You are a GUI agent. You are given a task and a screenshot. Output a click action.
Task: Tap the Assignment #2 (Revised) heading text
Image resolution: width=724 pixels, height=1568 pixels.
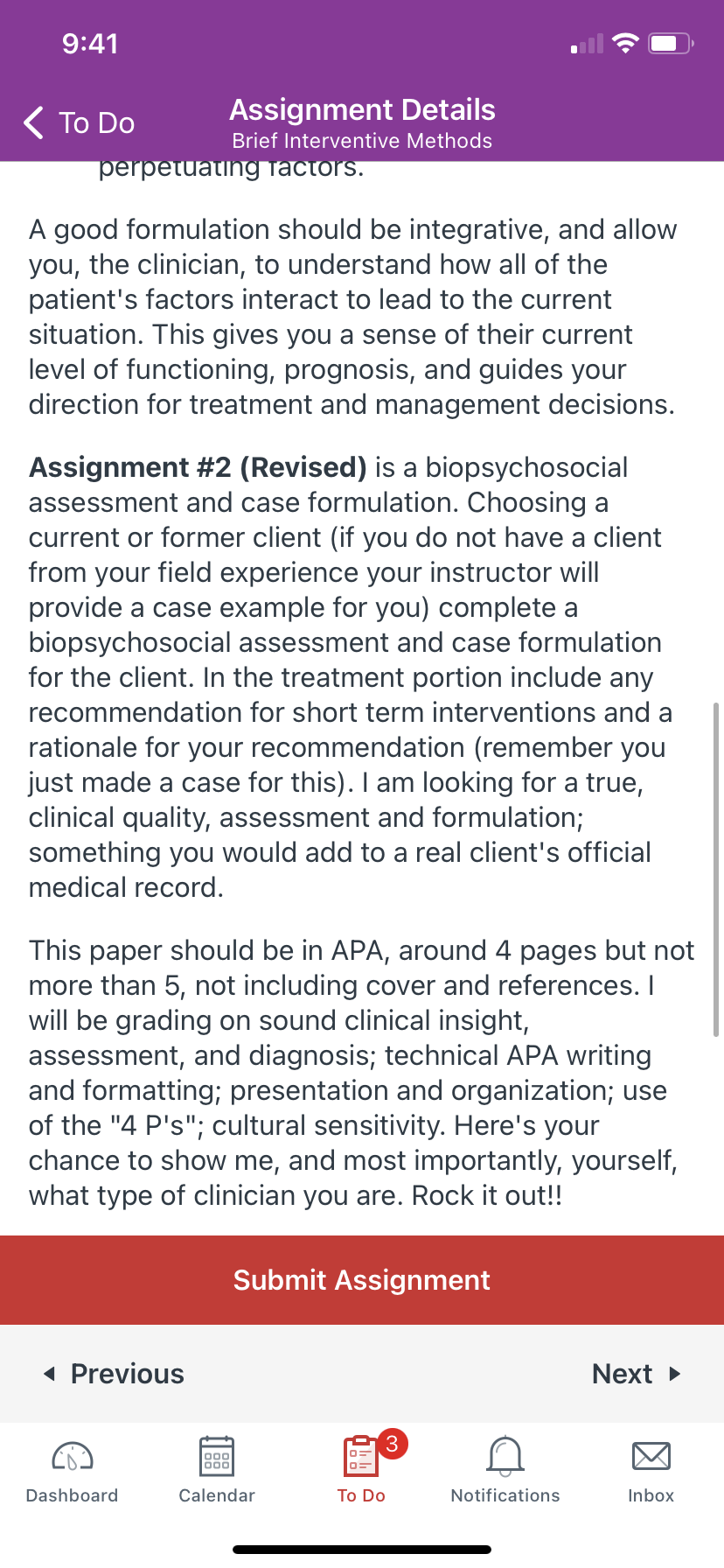pyautogui.click(x=198, y=467)
